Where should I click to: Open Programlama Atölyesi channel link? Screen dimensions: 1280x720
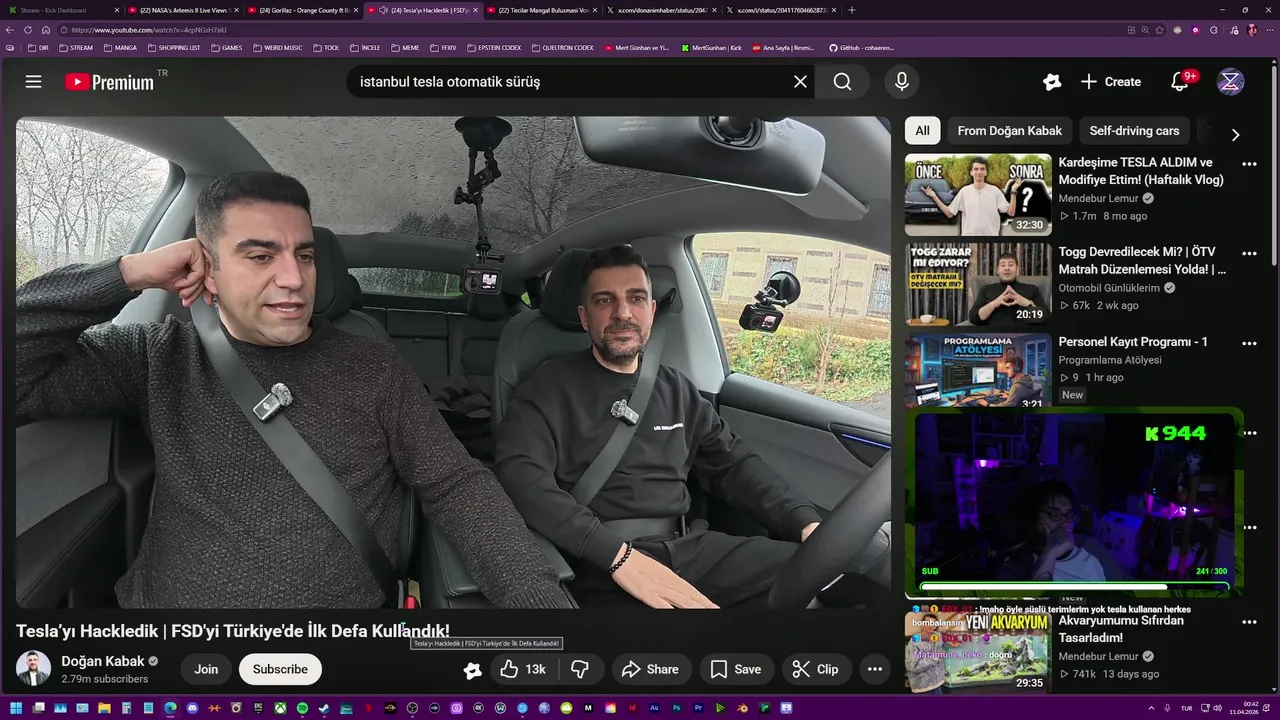1110,360
